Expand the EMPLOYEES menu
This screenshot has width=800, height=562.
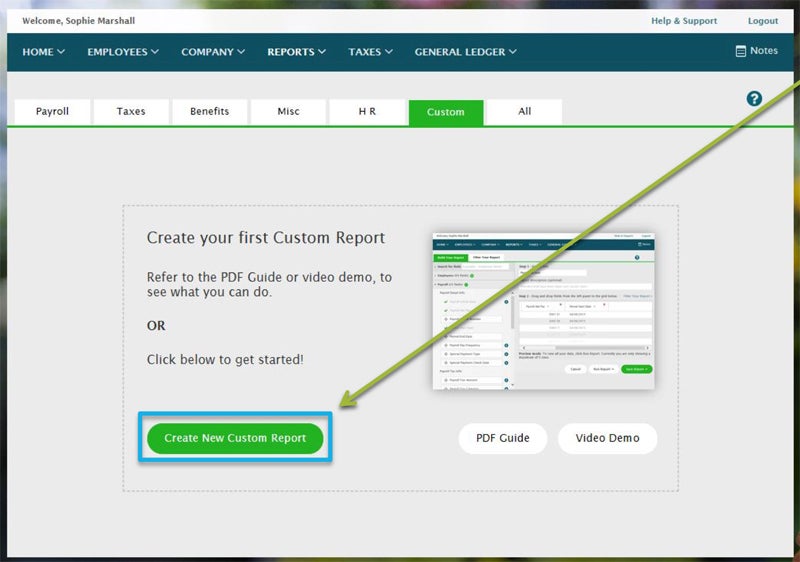(x=123, y=52)
